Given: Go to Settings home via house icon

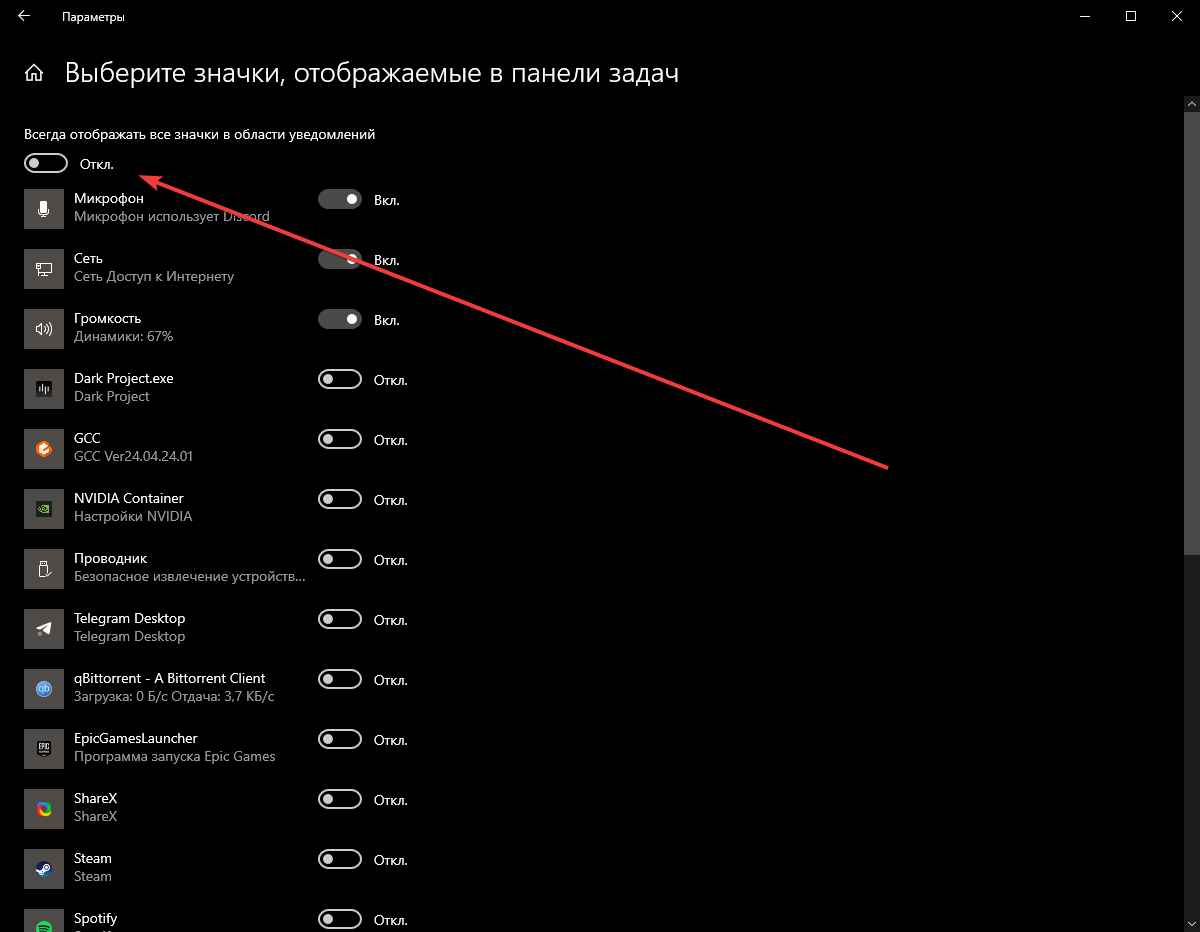Looking at the screenshot, I should coord(34,73).
